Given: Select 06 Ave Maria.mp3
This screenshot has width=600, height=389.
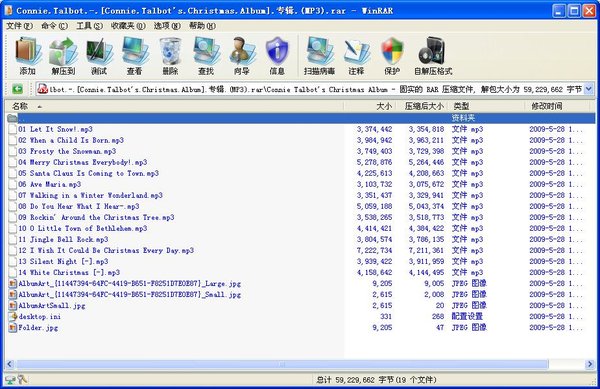Looking at the screenshot, I should coord(50,184).
